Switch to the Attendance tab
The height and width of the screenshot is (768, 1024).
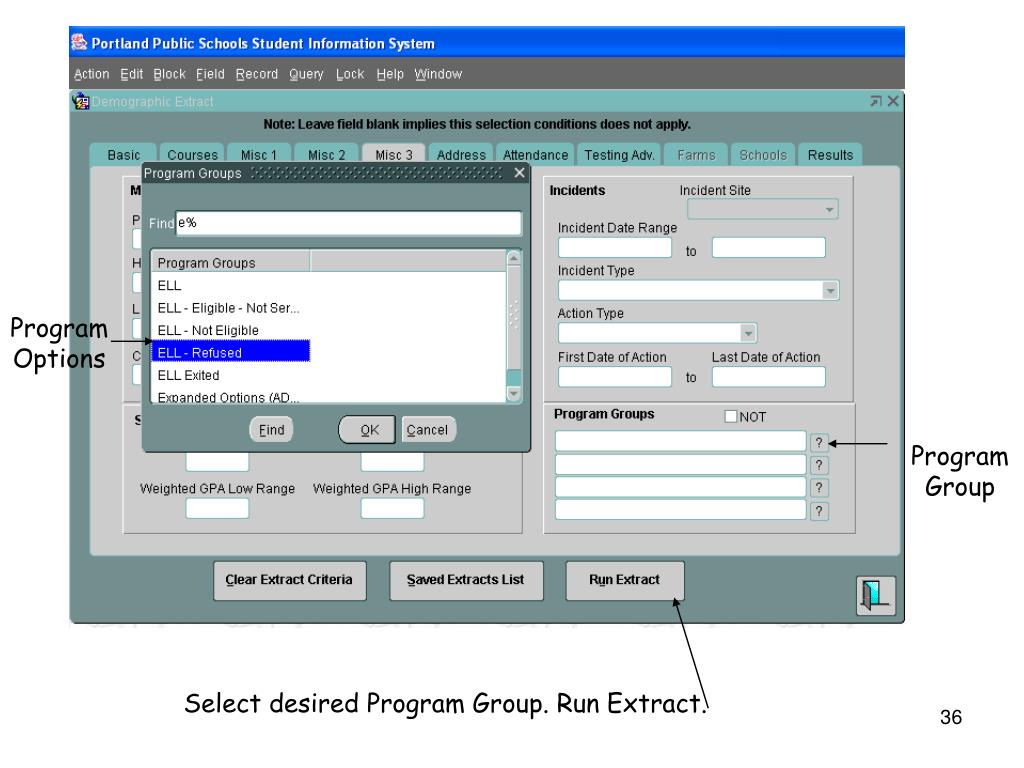(x=535, y=154)
